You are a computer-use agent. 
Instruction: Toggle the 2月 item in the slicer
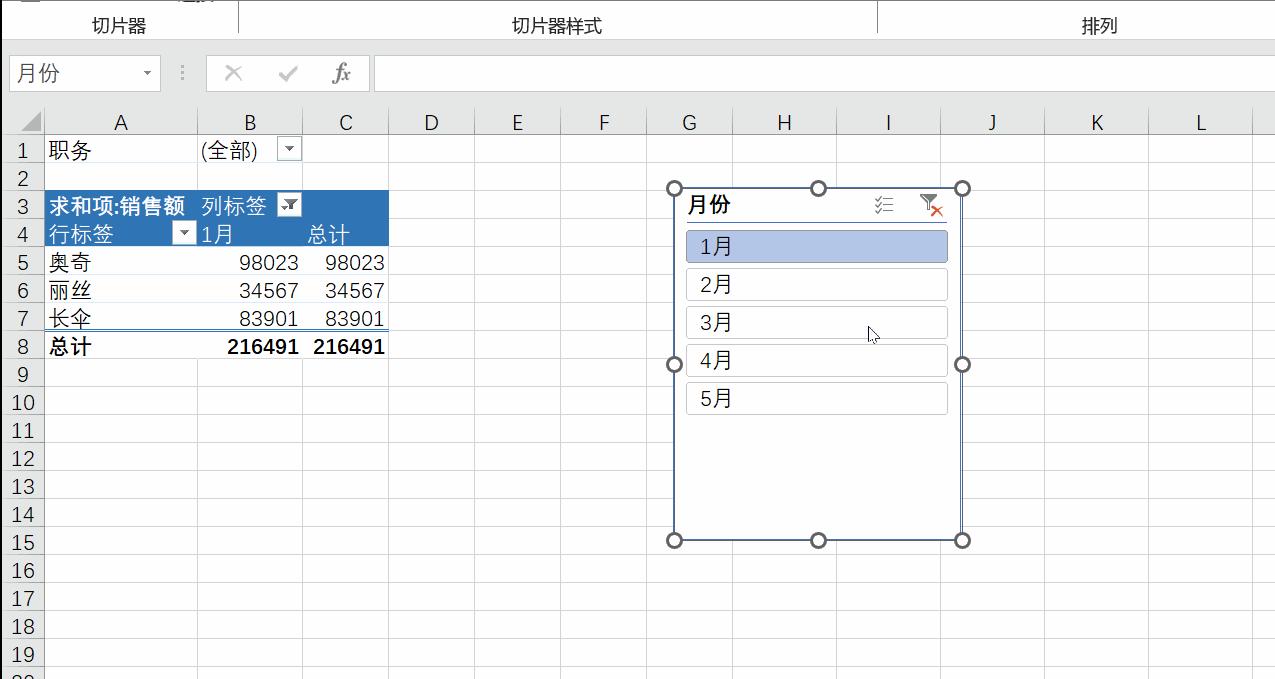816,284
